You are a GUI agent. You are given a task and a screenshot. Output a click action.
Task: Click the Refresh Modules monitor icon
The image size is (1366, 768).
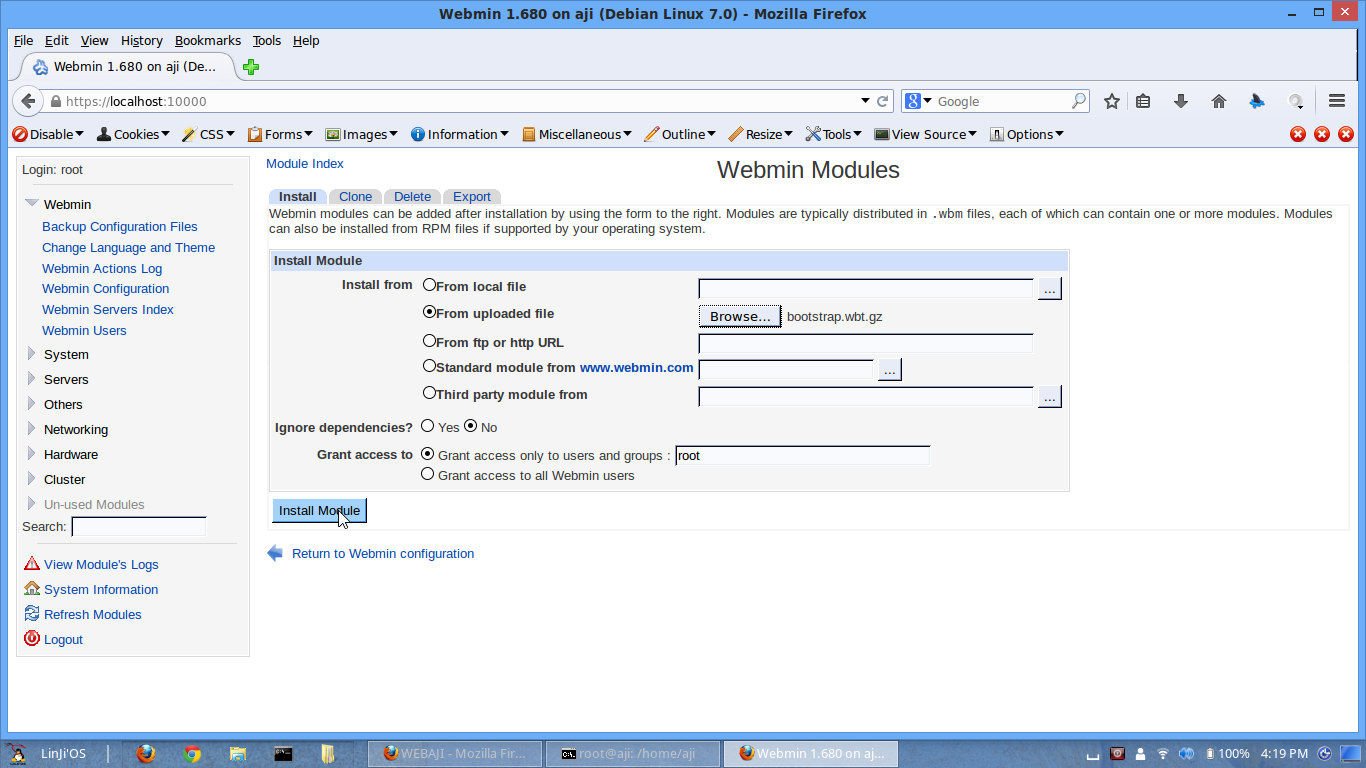[32, 614]
